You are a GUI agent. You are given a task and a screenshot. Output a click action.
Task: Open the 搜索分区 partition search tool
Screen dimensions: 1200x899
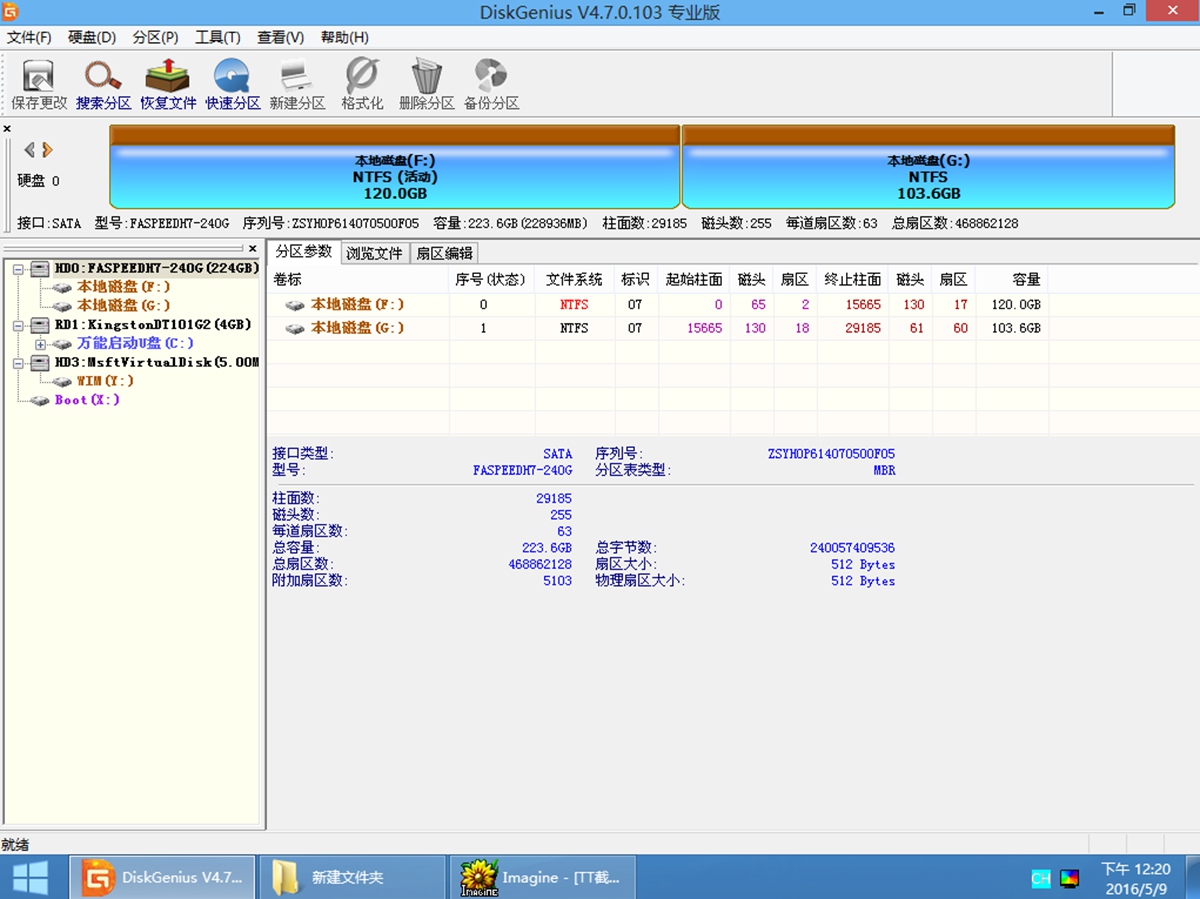(x=102, y=82)
